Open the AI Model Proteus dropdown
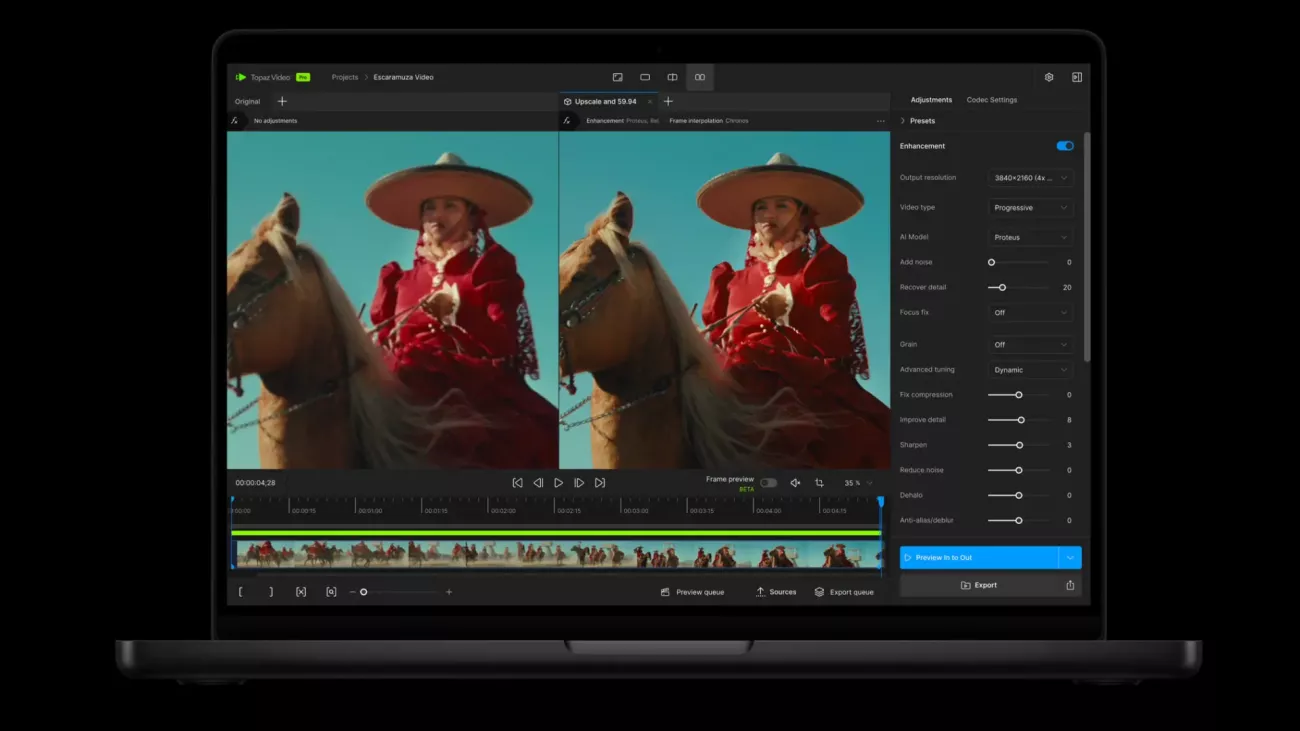The width and height of the screenshot is (1300, 731). click(x=1030, y=237)
